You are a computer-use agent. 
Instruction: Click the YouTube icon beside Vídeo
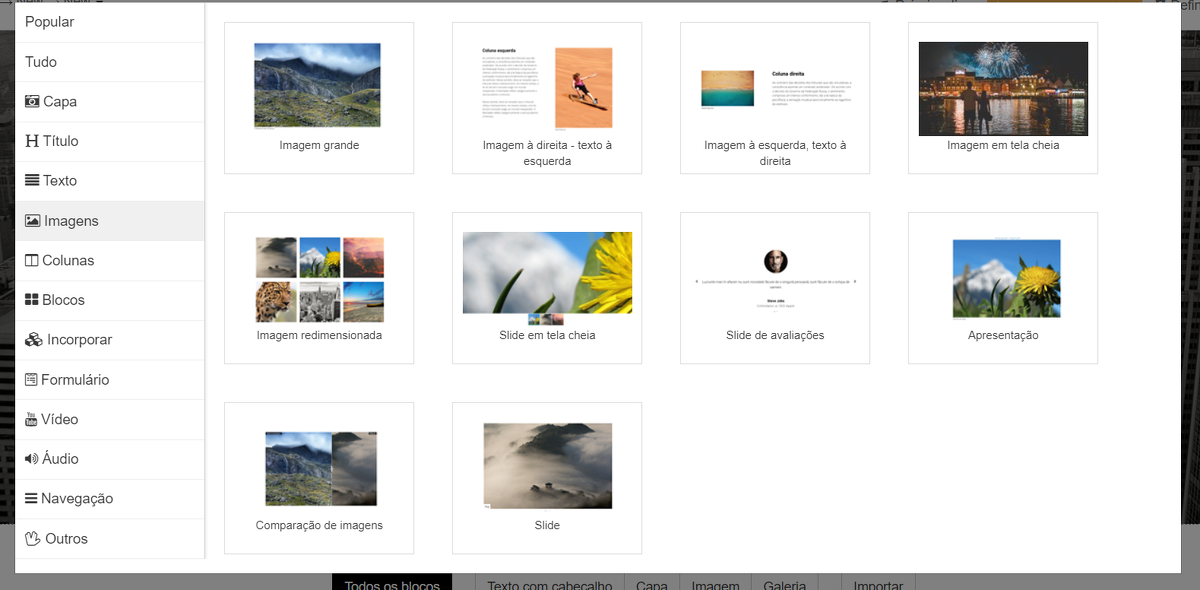31,419
